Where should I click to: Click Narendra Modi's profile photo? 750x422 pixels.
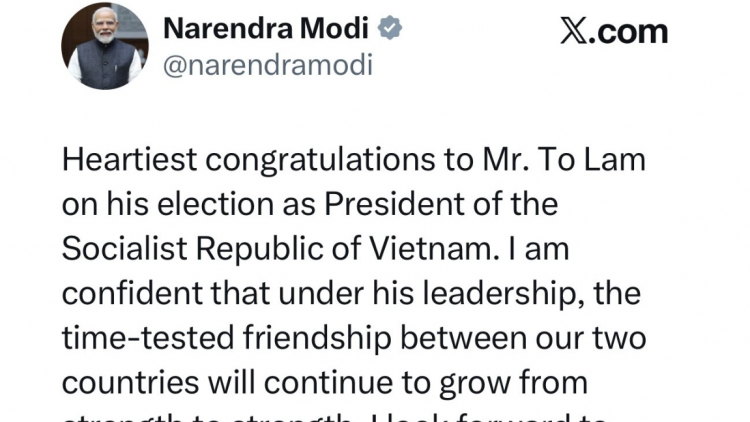click(104, 46)
